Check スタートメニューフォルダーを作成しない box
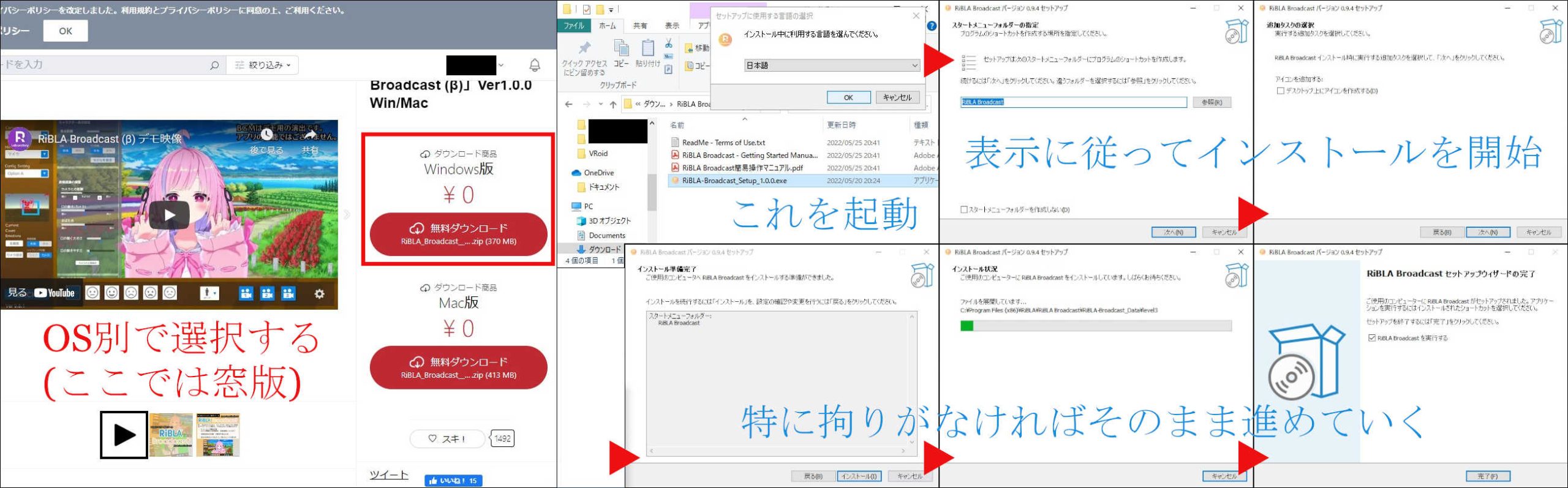Screen dimensions: 1568x488 [x=963, y=209]
